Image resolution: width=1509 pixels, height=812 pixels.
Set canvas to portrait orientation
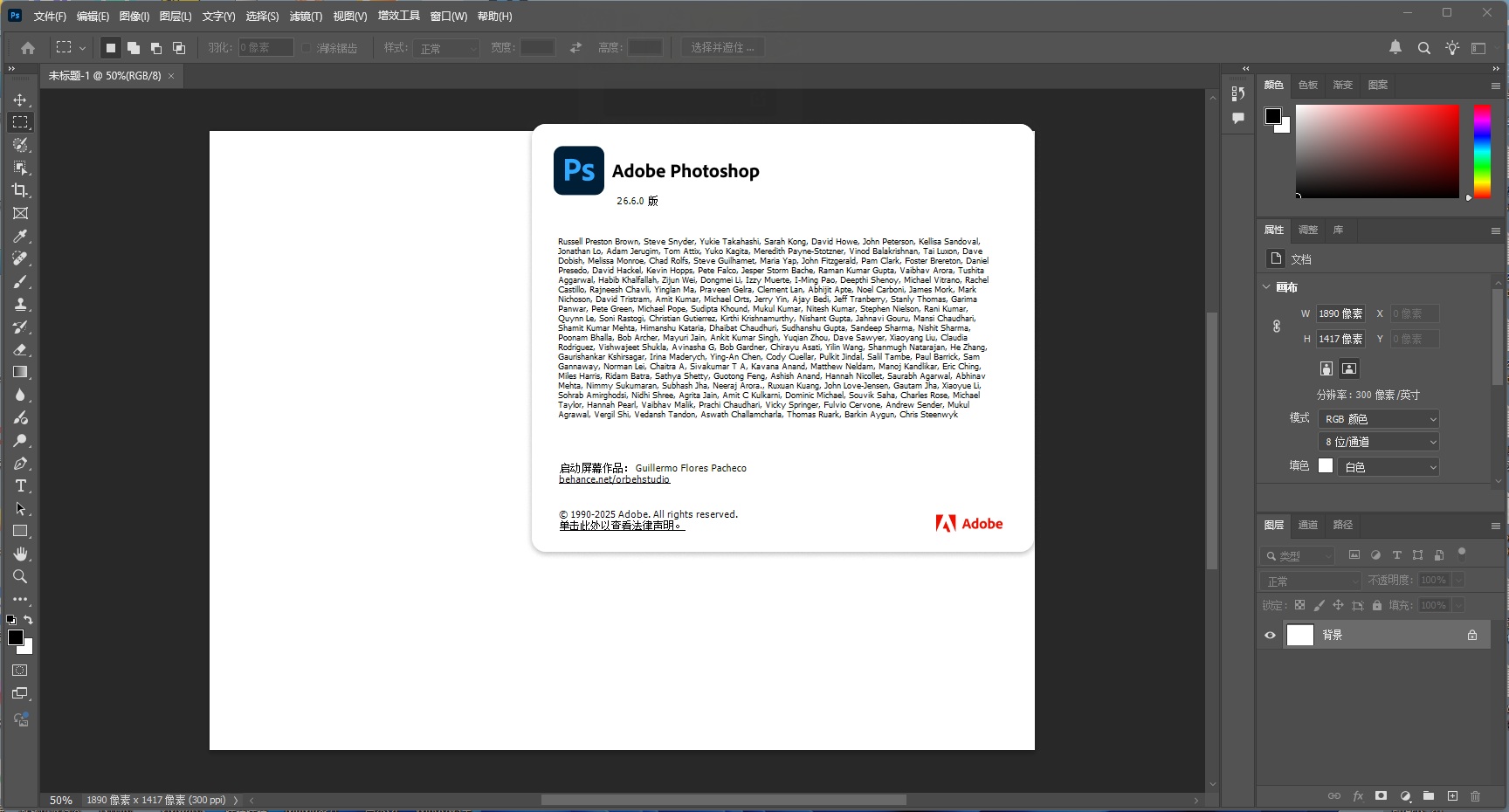1326,368
